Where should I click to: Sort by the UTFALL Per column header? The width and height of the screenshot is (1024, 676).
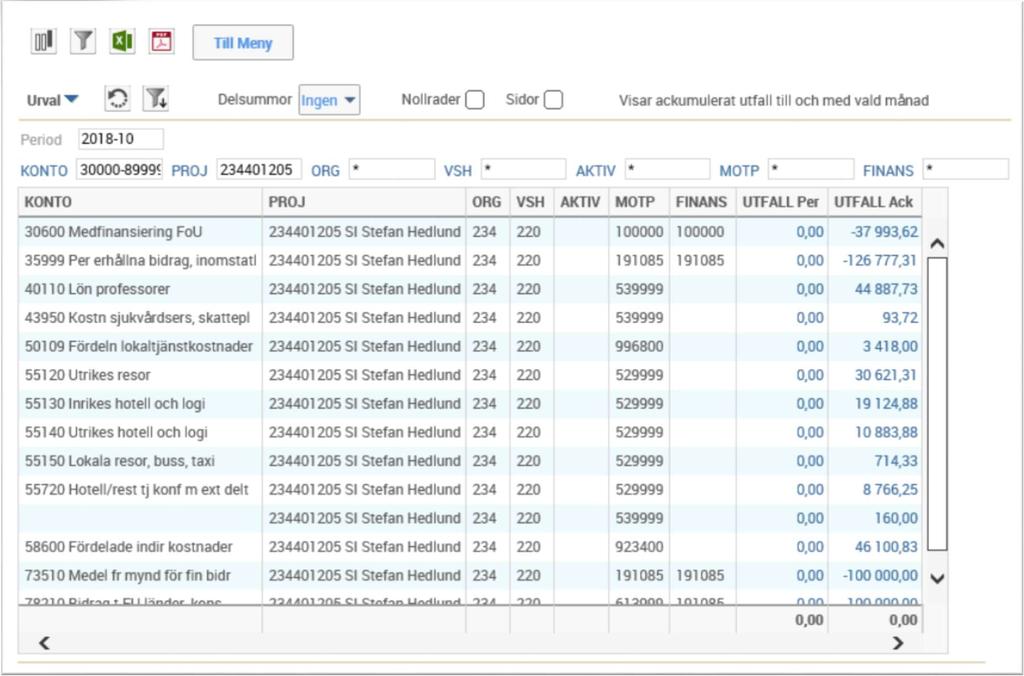coord(782,202)
